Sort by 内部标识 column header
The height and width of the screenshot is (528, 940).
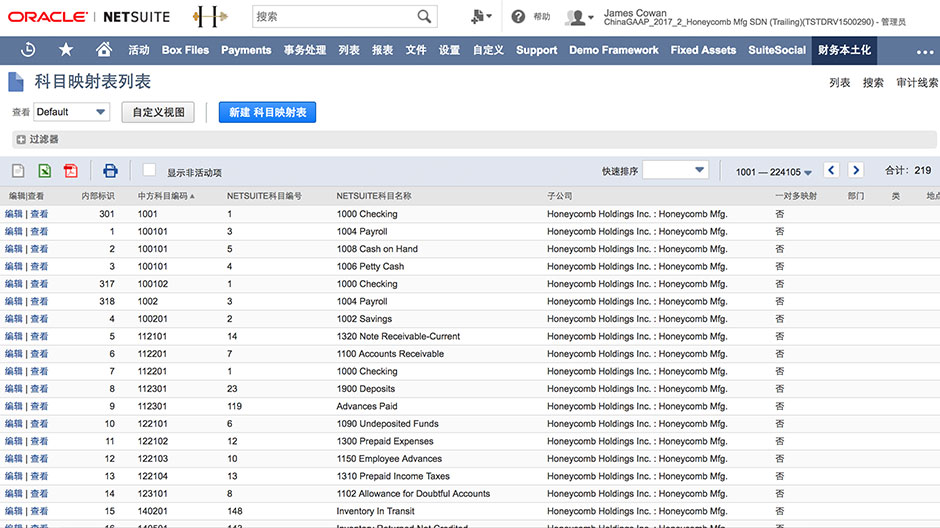[x=98, y=196]
